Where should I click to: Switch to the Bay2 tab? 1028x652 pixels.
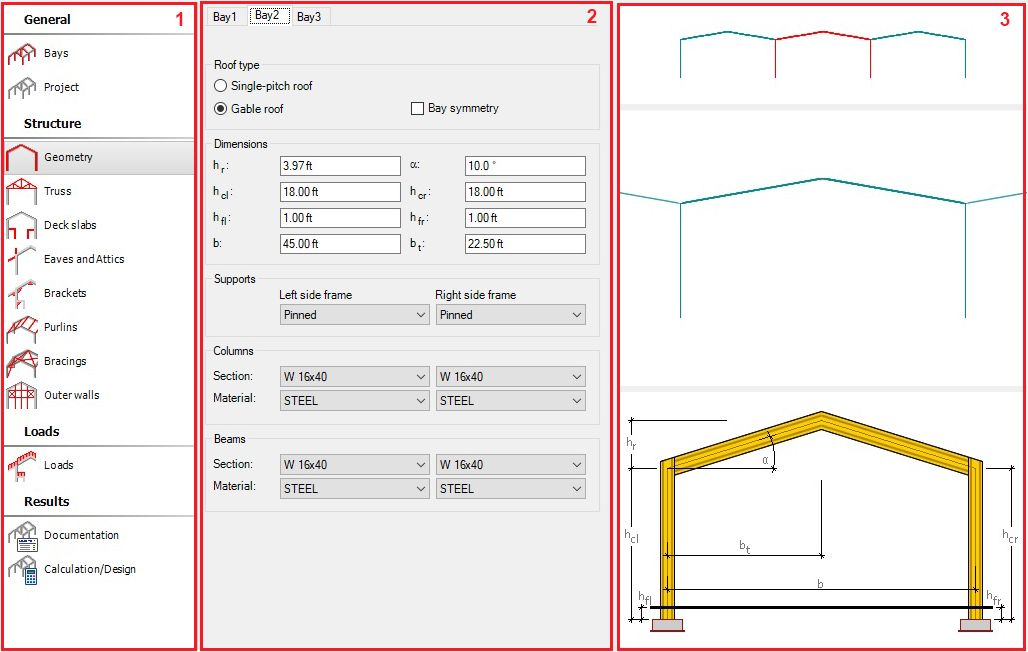(268, 16)
